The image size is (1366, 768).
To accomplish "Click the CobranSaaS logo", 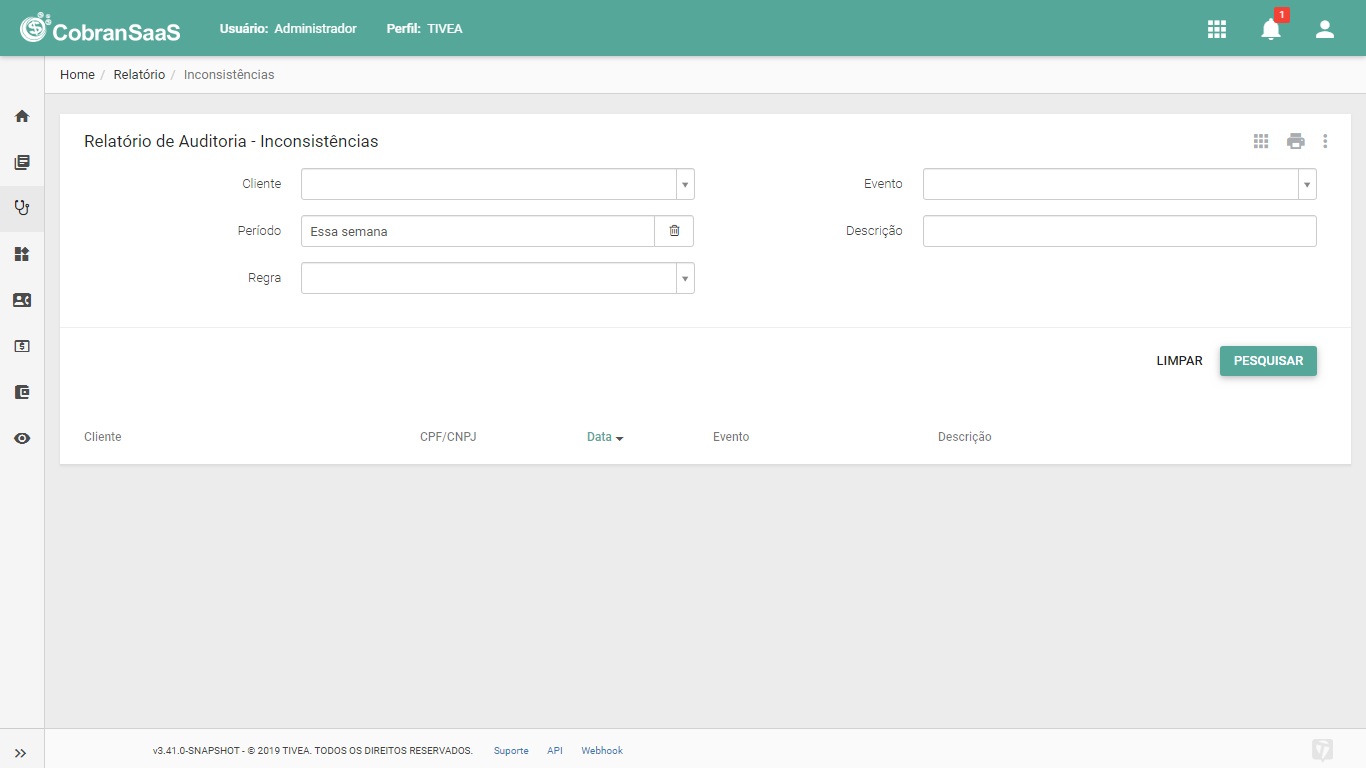I will 100,29.
